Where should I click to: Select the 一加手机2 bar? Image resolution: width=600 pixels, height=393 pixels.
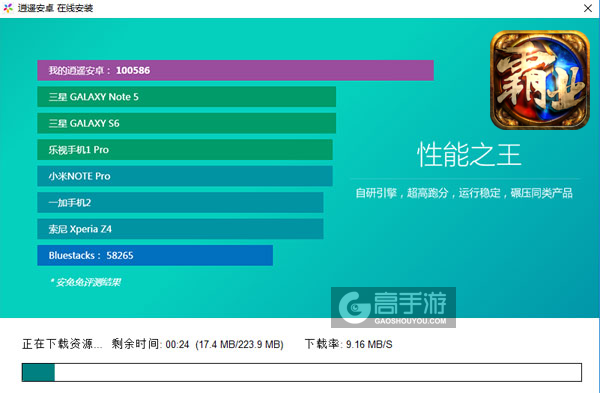[180, 202]
